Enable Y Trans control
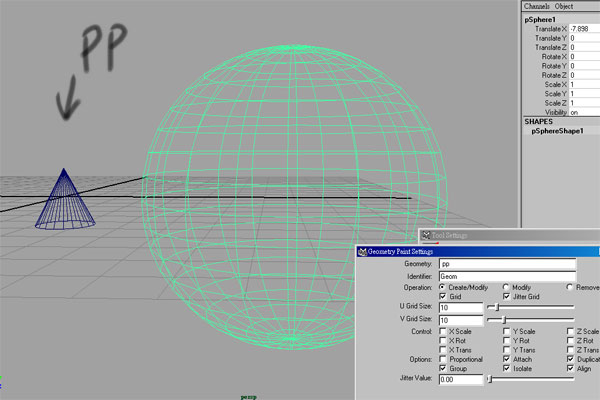This screenshot has width=600, height=400. [x=506, y=349]
